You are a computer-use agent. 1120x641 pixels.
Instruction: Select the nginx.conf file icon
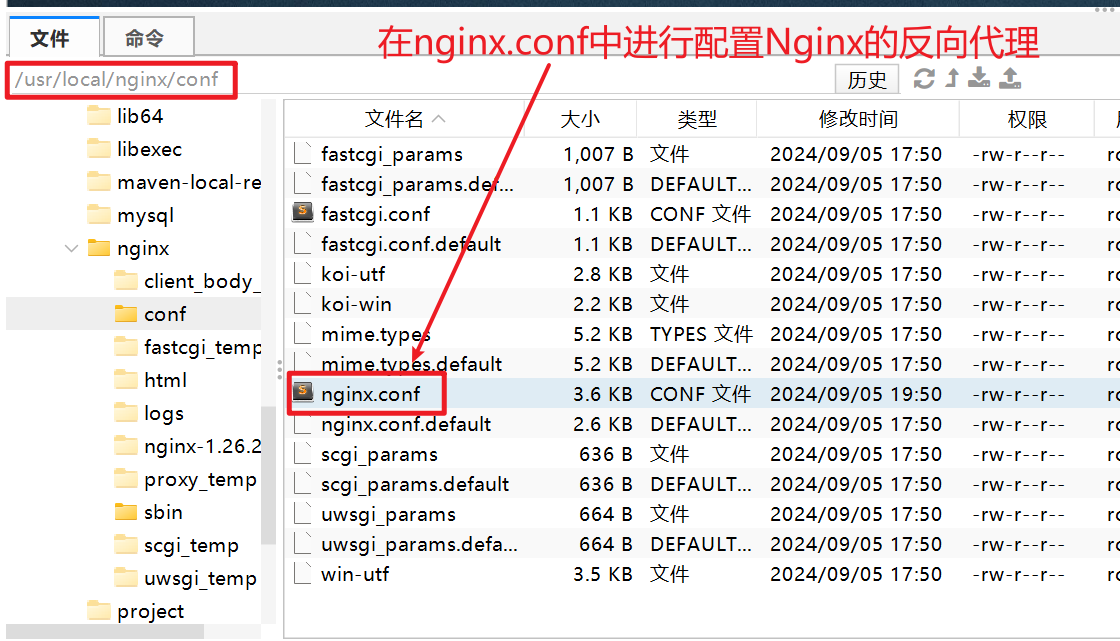pos(303,394)
